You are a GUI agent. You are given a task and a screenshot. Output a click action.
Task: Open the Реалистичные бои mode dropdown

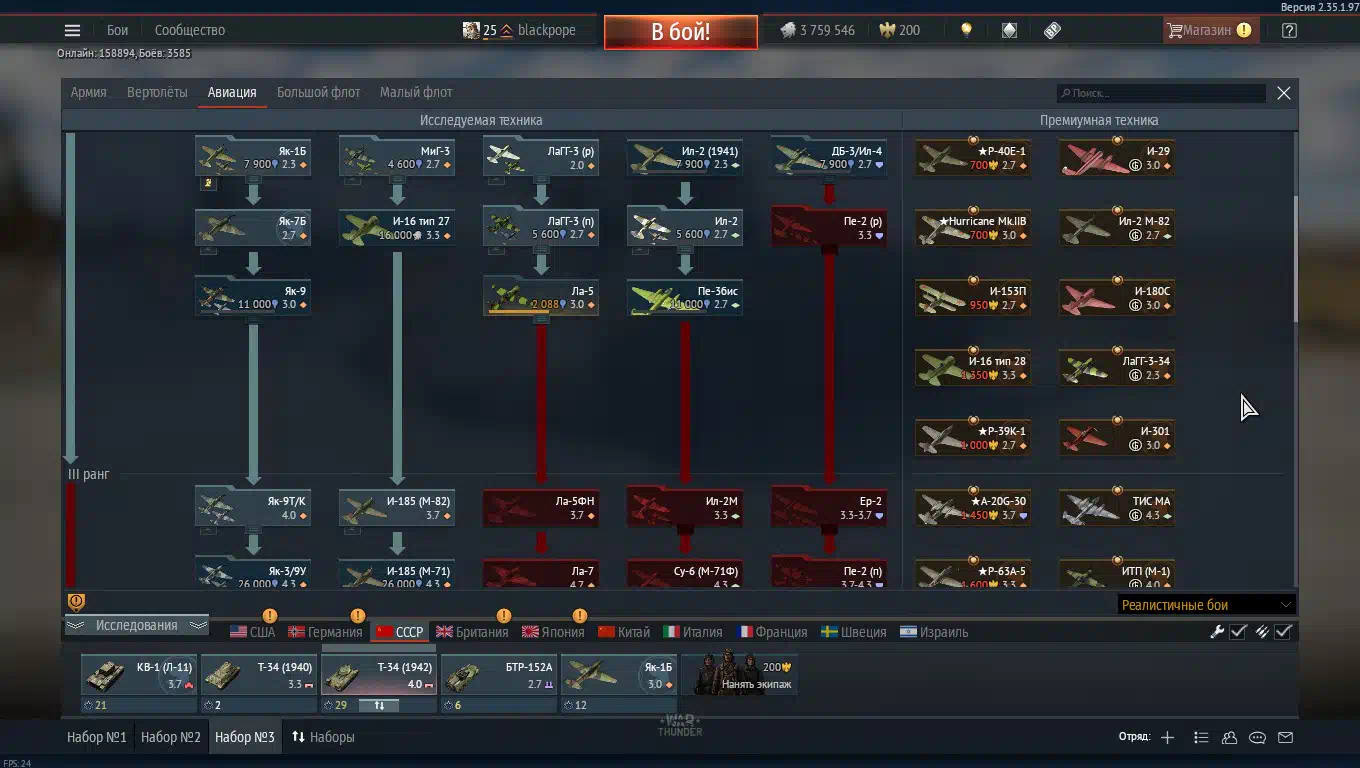pyautogui.click(x=1206, y=604)
